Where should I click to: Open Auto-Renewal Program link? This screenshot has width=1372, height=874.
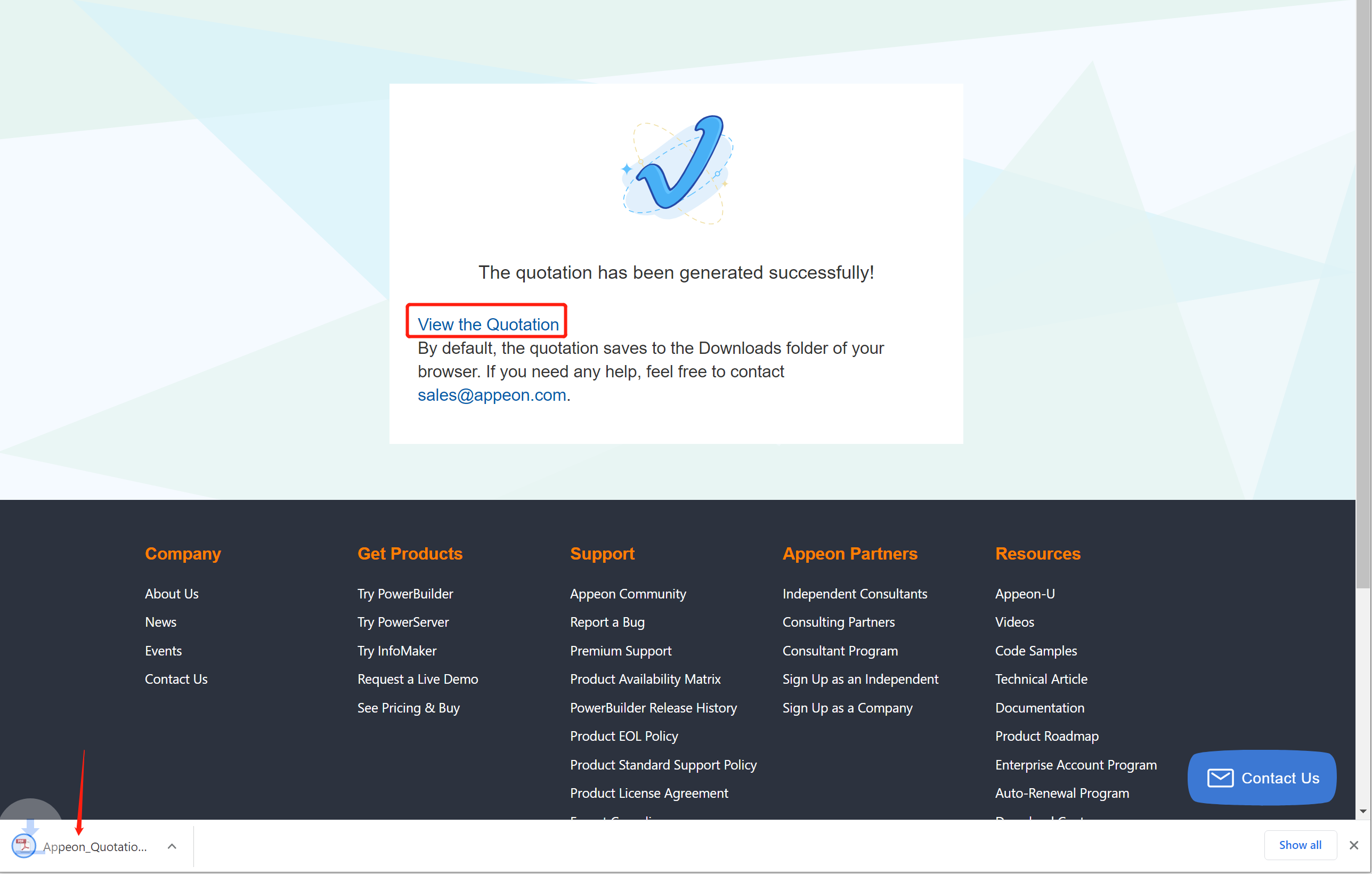pos(1062,792)
